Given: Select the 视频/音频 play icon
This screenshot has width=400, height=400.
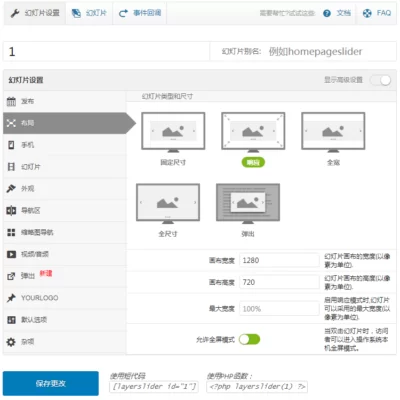Looking at the screenshot, I should pos(11,254).
